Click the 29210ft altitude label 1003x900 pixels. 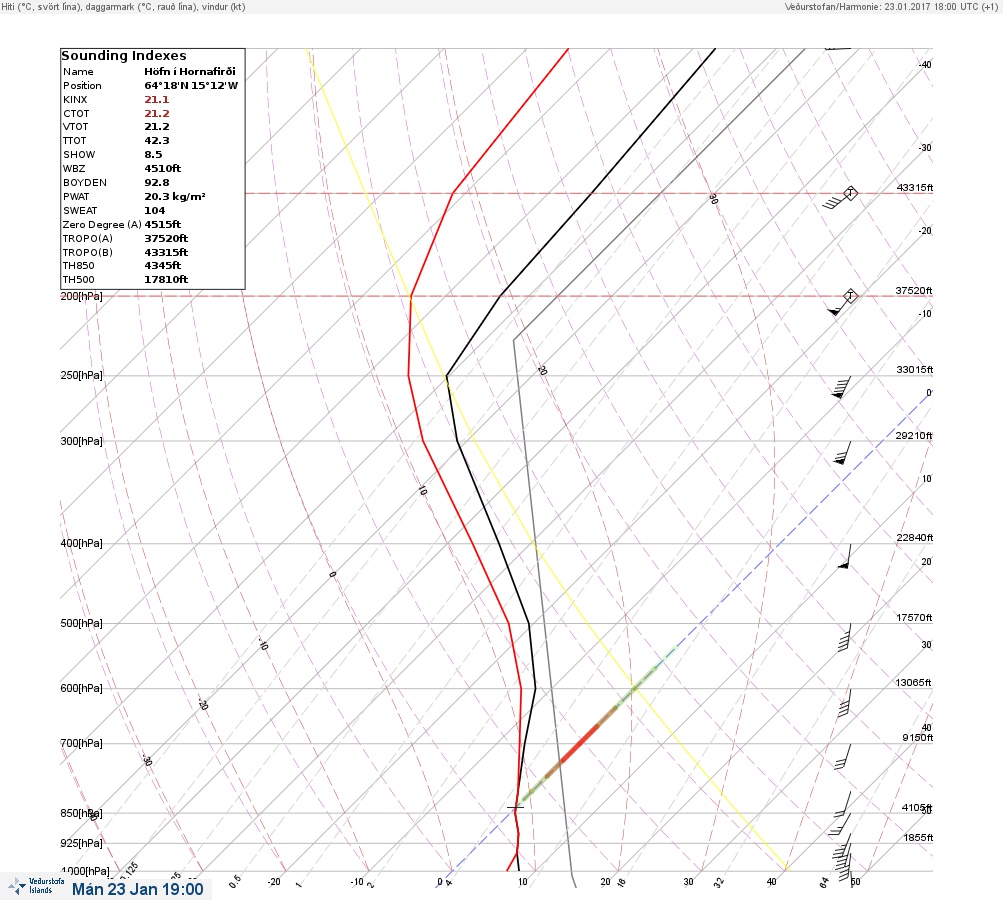coord(914,436)
